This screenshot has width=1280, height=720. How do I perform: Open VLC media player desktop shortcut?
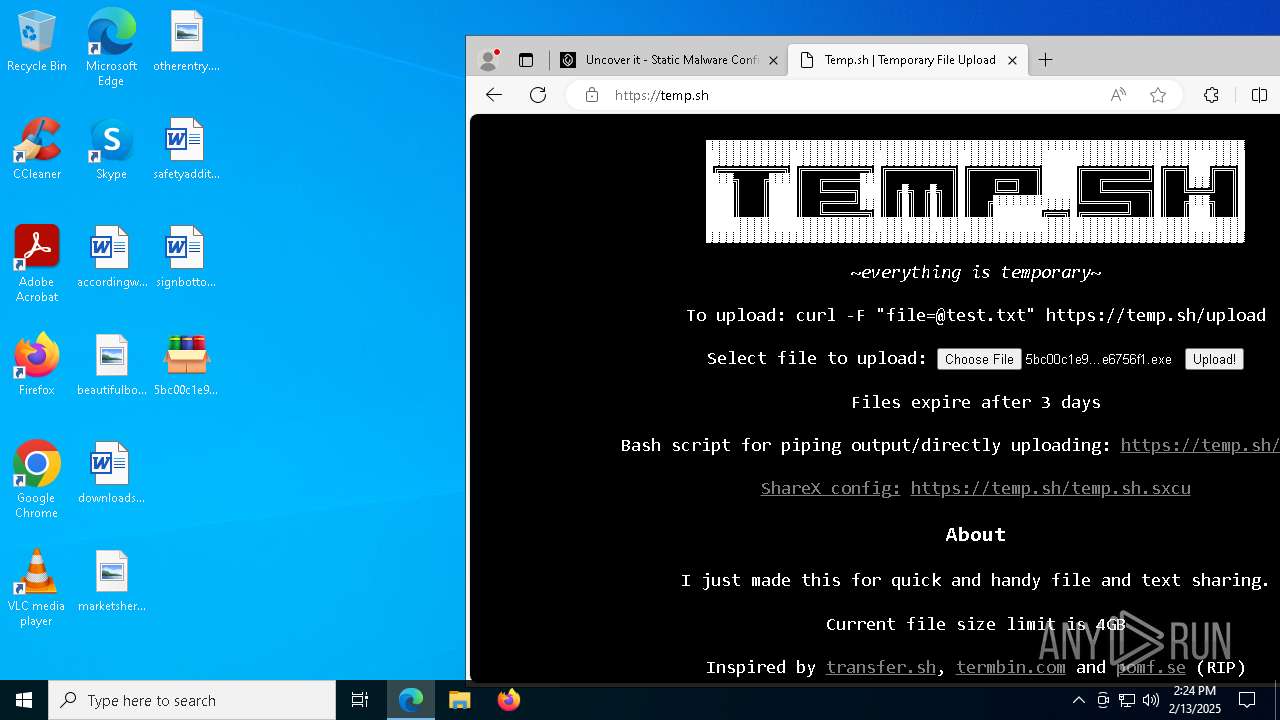[36, 588]
